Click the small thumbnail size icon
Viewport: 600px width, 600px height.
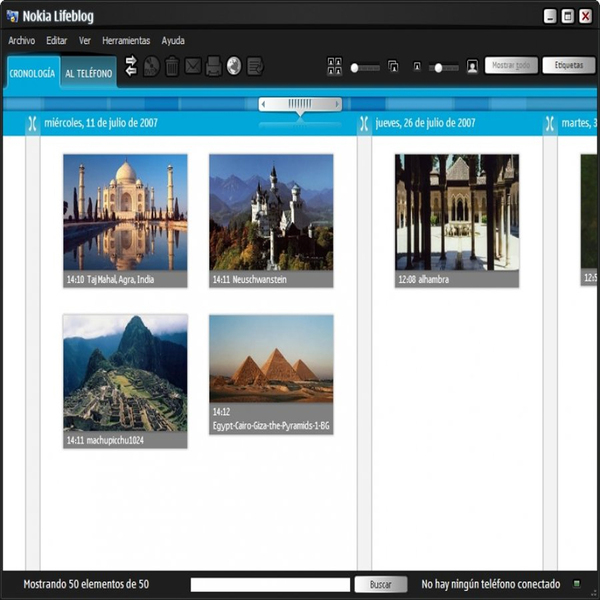417,67
